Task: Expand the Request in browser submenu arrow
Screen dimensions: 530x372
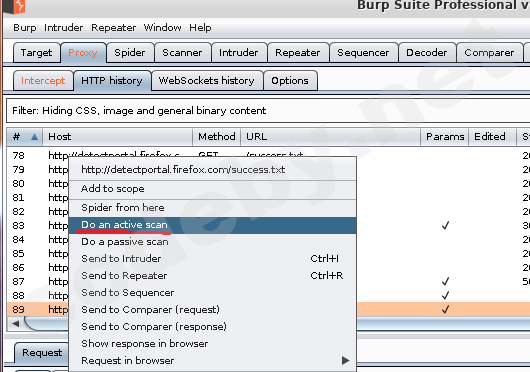Action: pyautogui.click(x=345, y=361)
